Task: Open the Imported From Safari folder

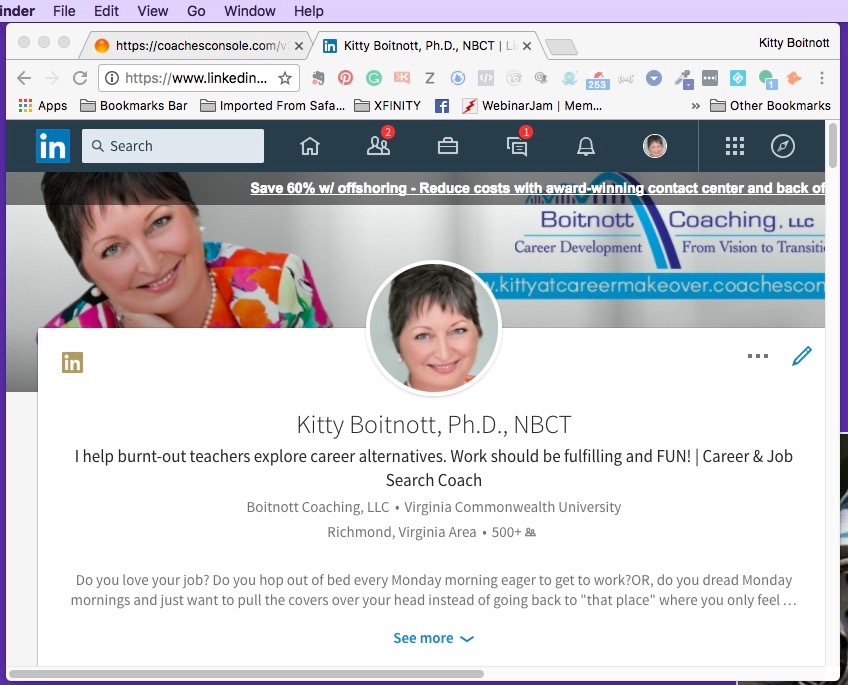Action: [x=273, y=105]
